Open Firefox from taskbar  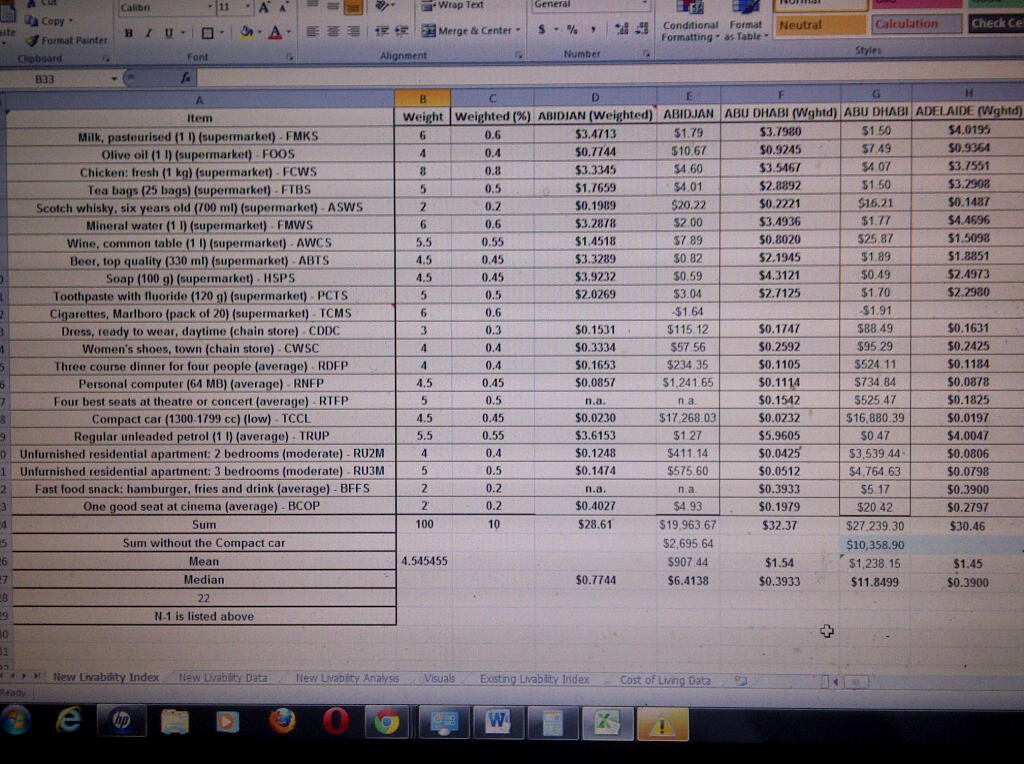tap(282, 722)
